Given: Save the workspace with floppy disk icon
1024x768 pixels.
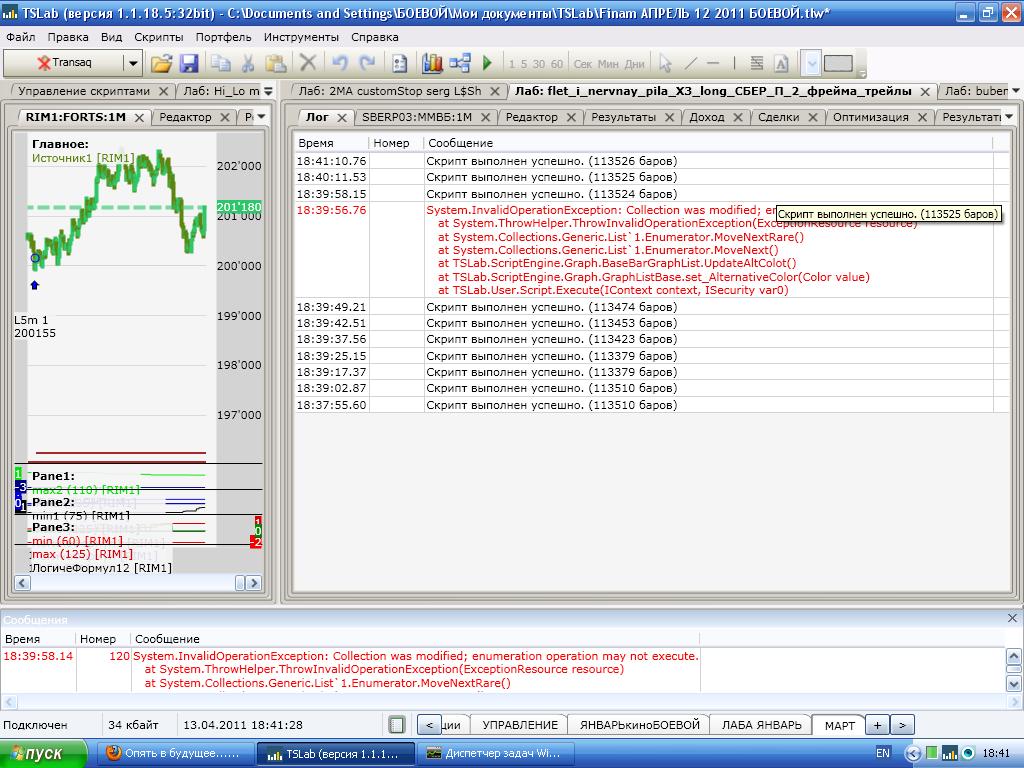Looking at the screenshot, I should (x=188, y=63).
